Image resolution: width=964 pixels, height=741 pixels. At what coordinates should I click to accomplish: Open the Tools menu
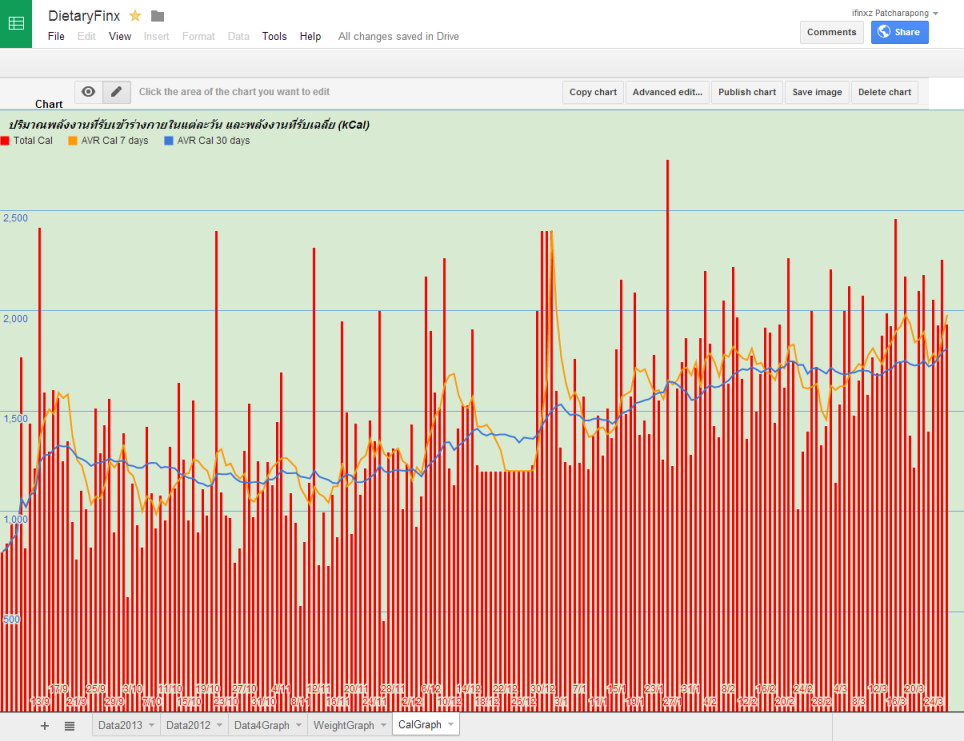pyautogui.click(x=274, y=36)
